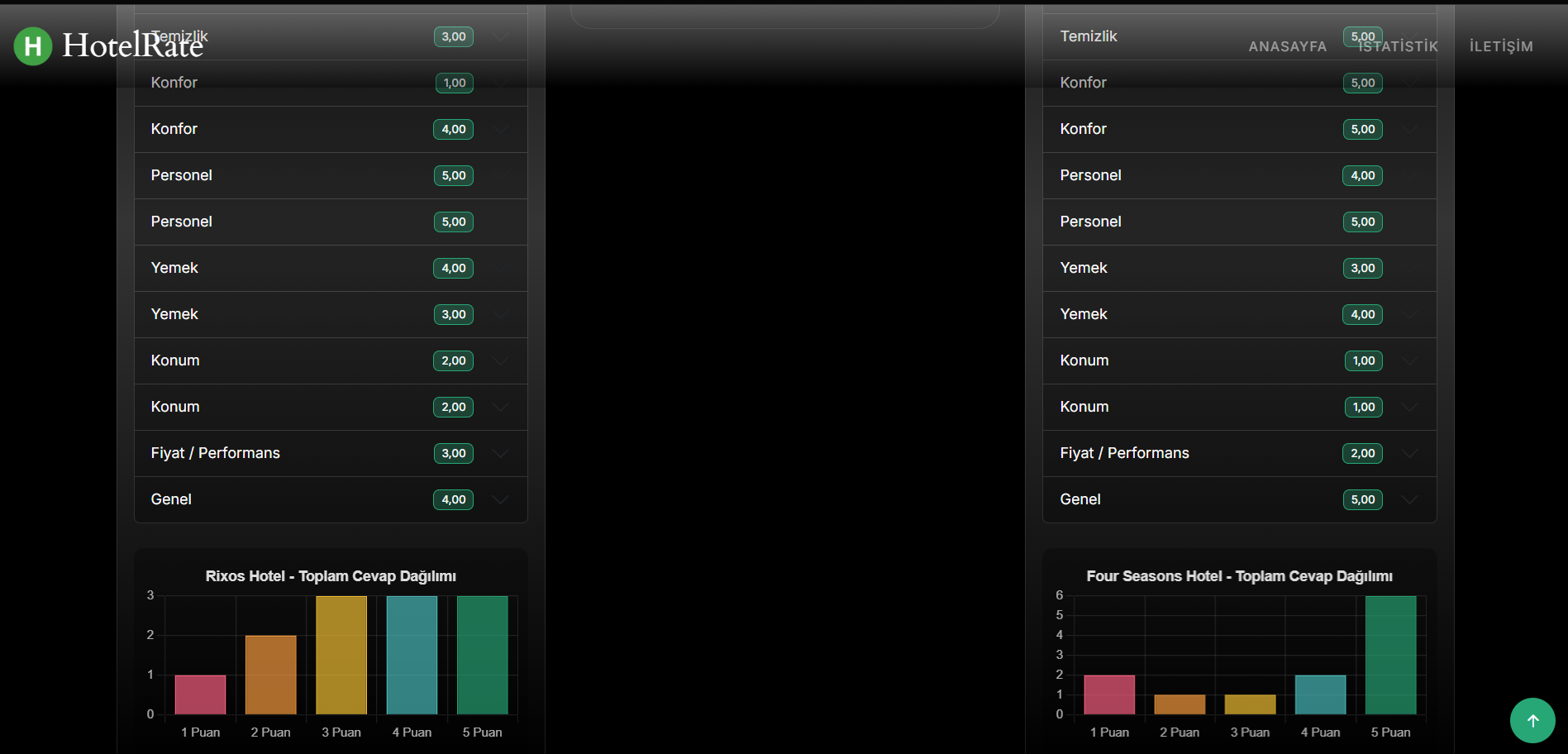The height and width of the screenshot is (754, 1568).
Task: Click the 1,00 Konum score badge for Four Seasons
Action: (x=1362, y=360)
